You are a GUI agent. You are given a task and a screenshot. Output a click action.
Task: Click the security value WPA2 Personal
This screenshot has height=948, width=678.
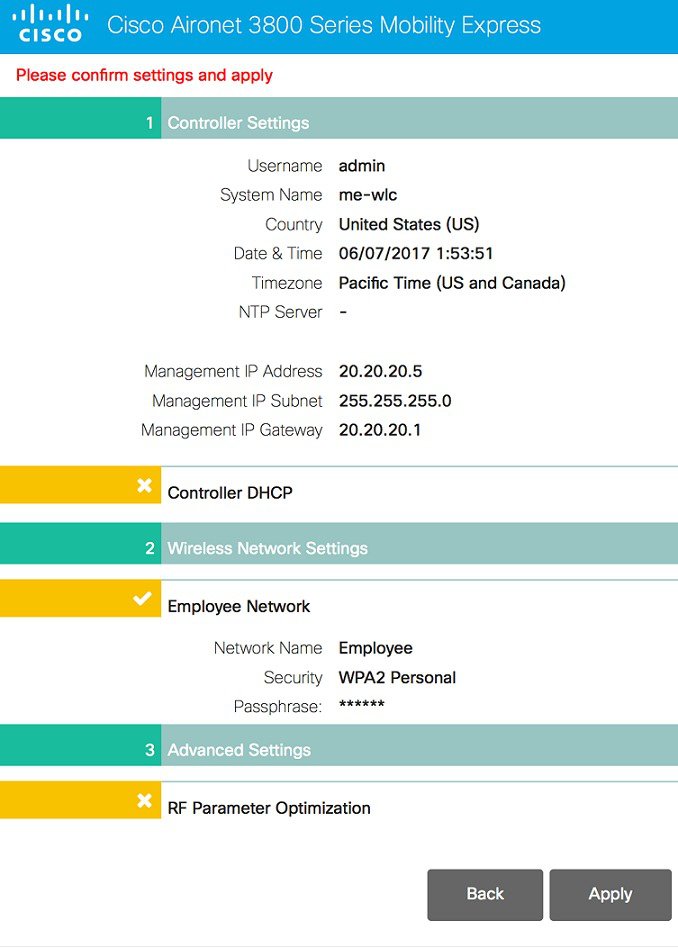point(397,678)
